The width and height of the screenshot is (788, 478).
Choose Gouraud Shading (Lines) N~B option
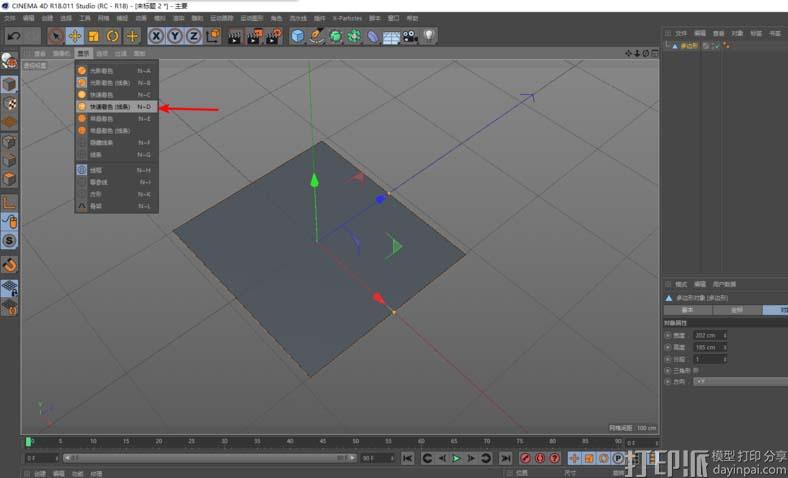point(117,82)
